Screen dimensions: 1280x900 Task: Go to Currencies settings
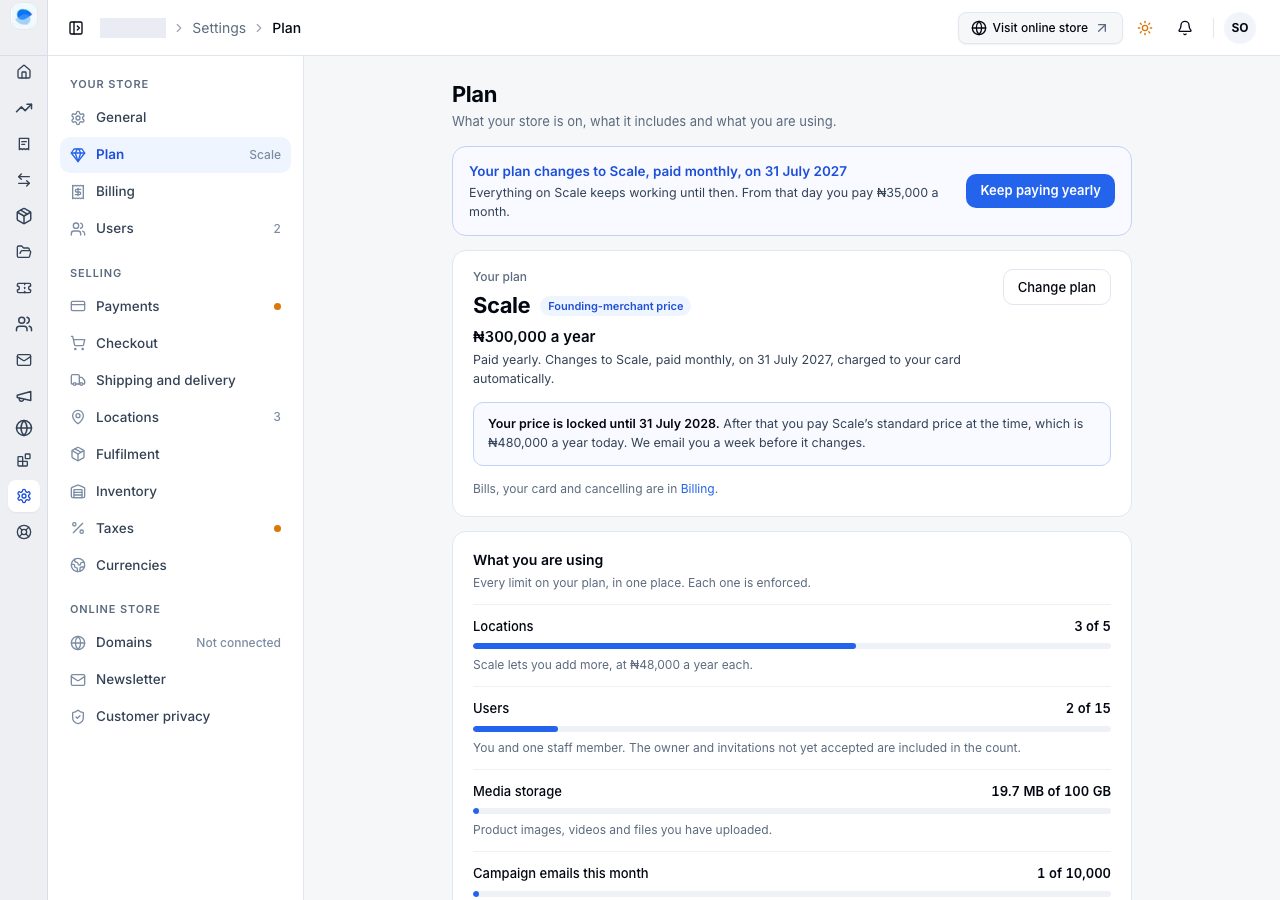tap(176, 566)
